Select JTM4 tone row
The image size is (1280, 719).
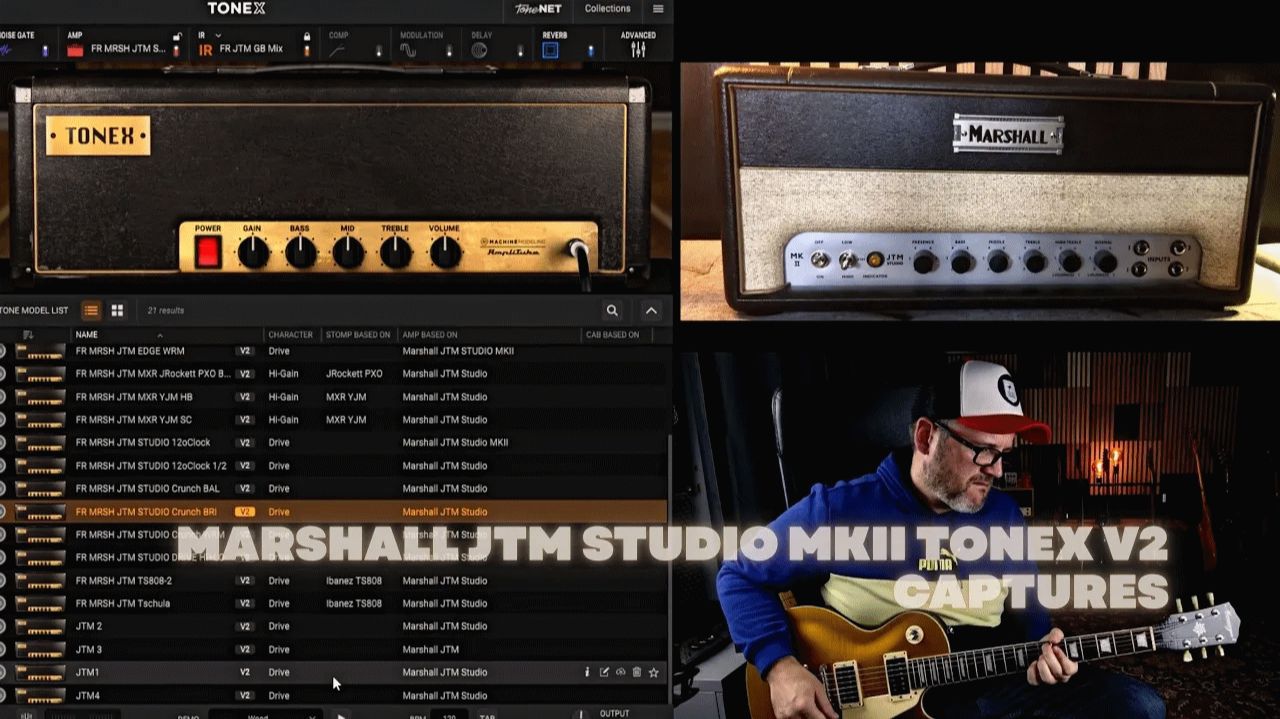[333, 696]
